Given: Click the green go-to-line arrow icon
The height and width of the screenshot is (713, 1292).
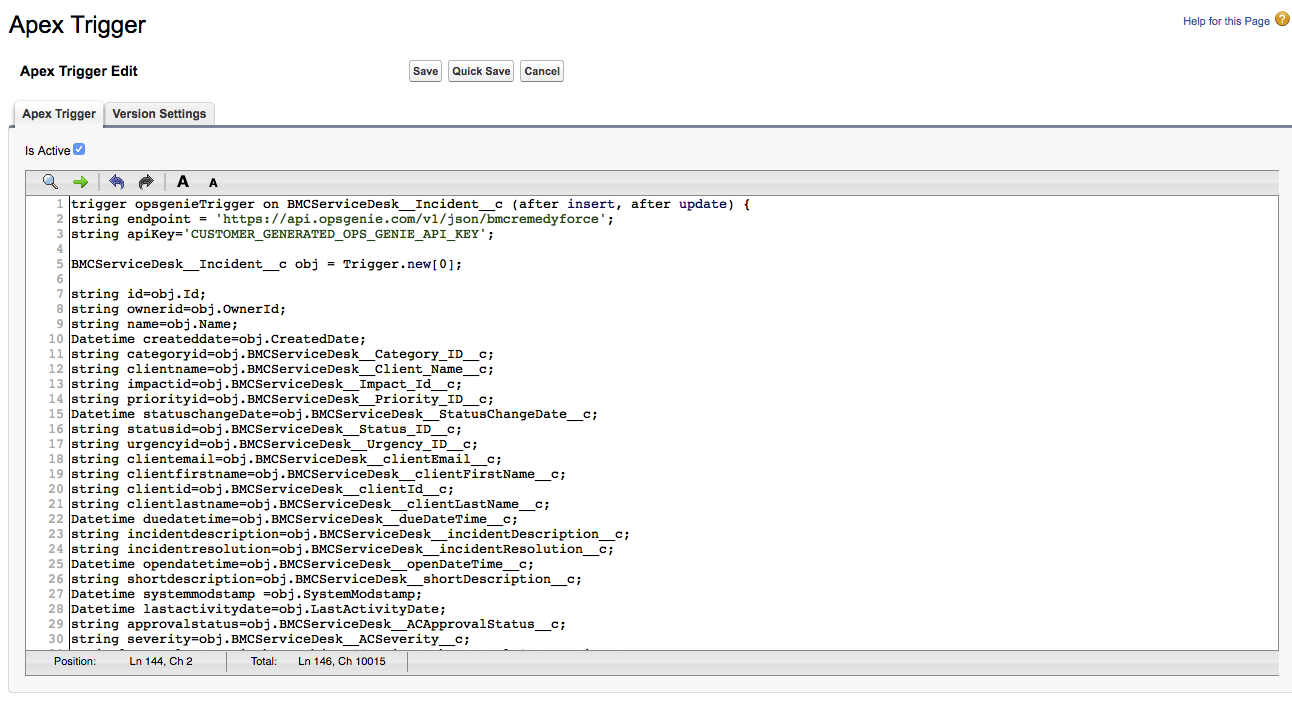Looking at the screenshot, I should tap(81, 182).
